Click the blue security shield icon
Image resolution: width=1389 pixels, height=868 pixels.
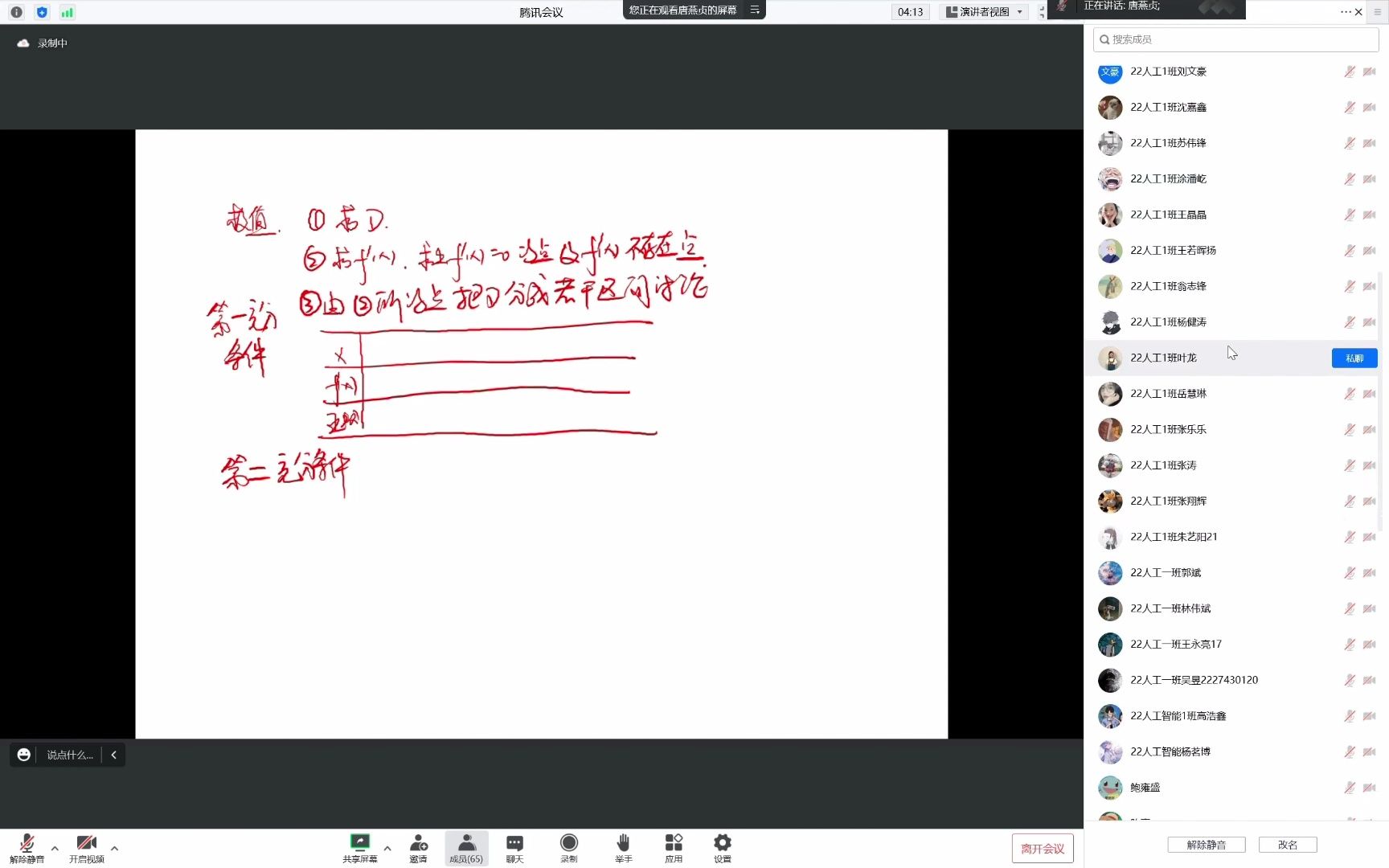pos(42,12)
